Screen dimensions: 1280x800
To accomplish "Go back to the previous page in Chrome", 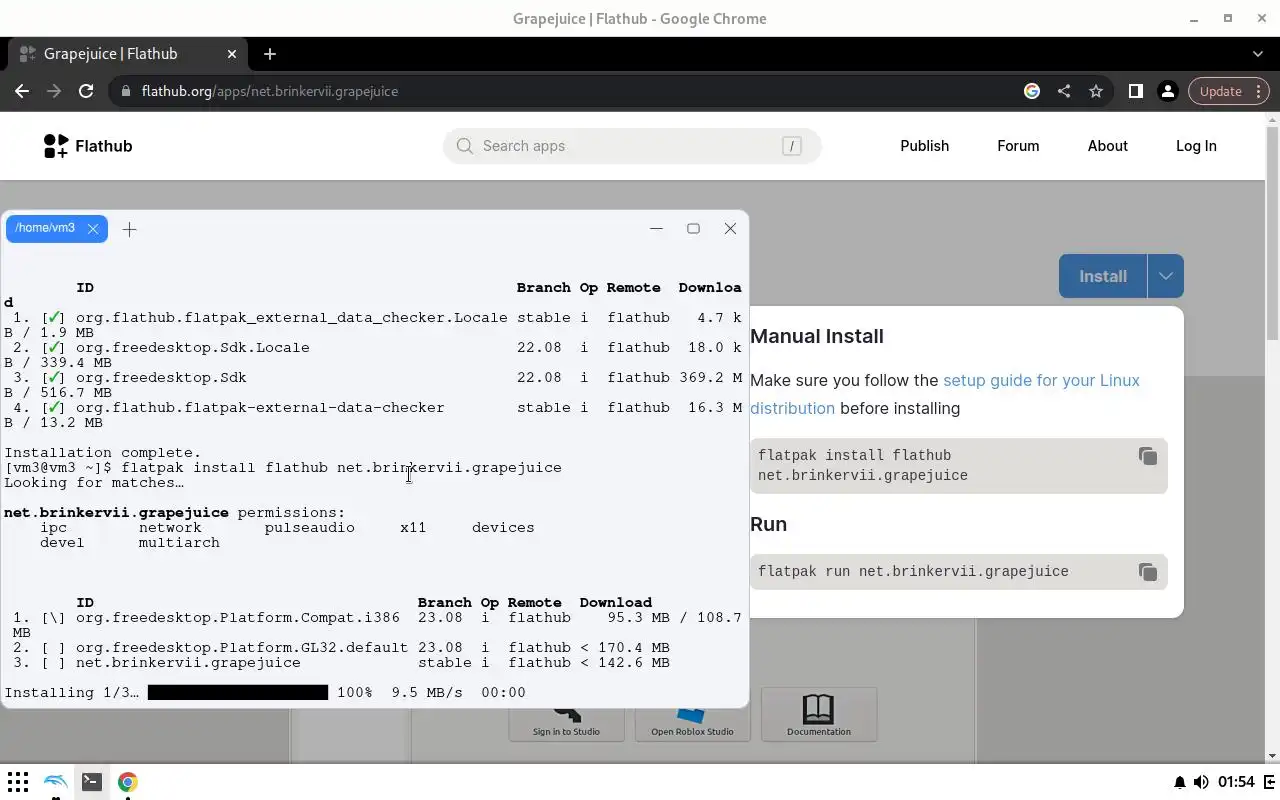I will pos(22,91).
